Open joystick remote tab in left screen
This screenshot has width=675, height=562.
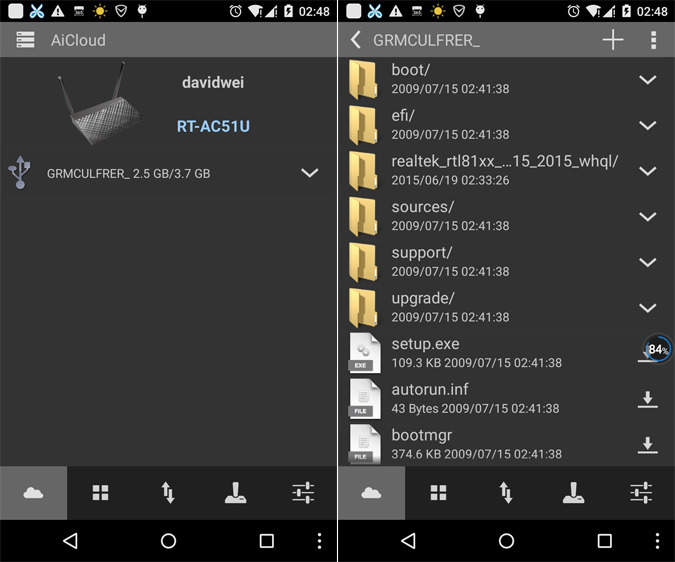click(x=235, y=492)
